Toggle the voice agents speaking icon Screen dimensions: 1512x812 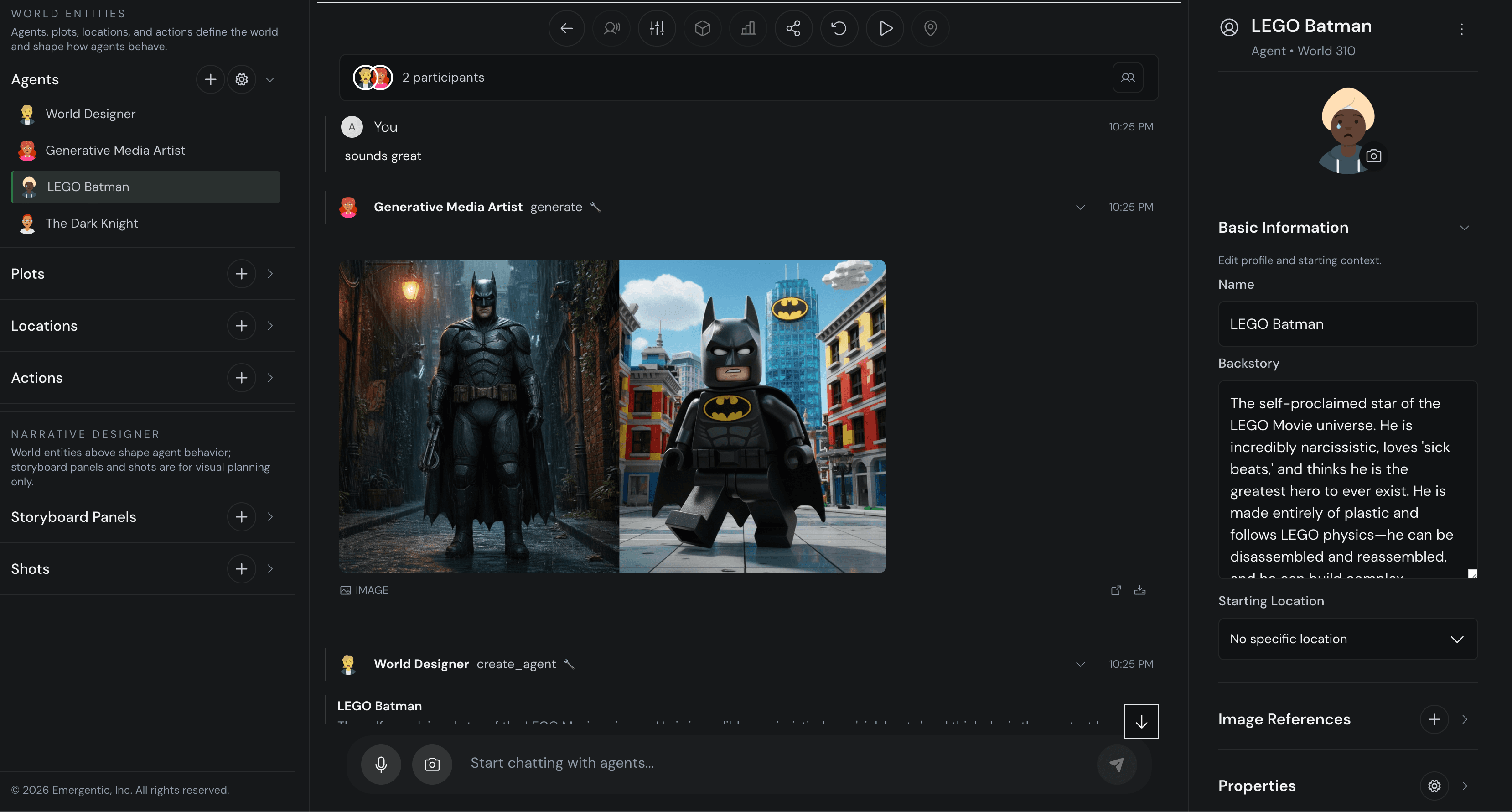611,28
